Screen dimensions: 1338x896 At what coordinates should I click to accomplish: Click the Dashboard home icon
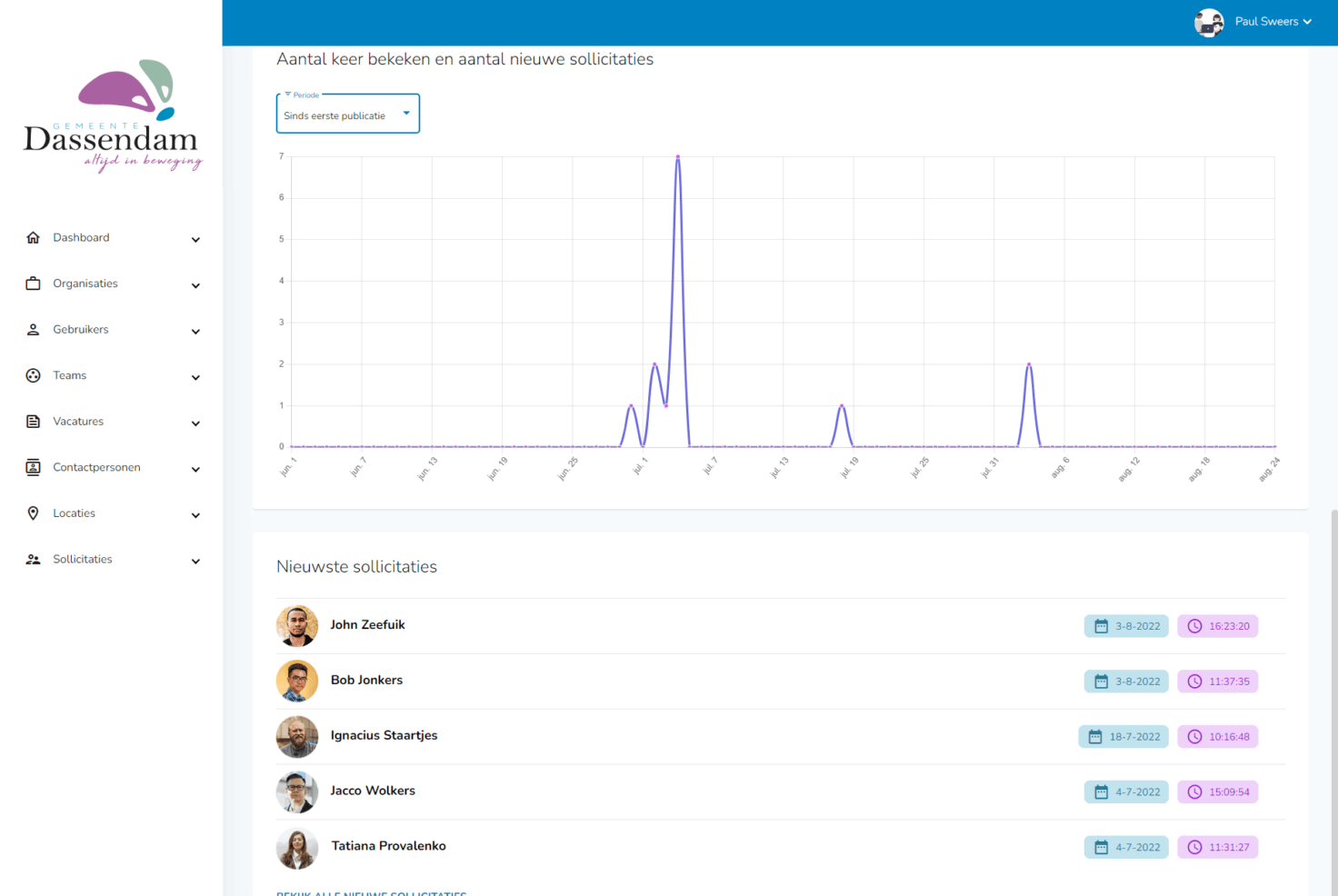coord(34,238)
